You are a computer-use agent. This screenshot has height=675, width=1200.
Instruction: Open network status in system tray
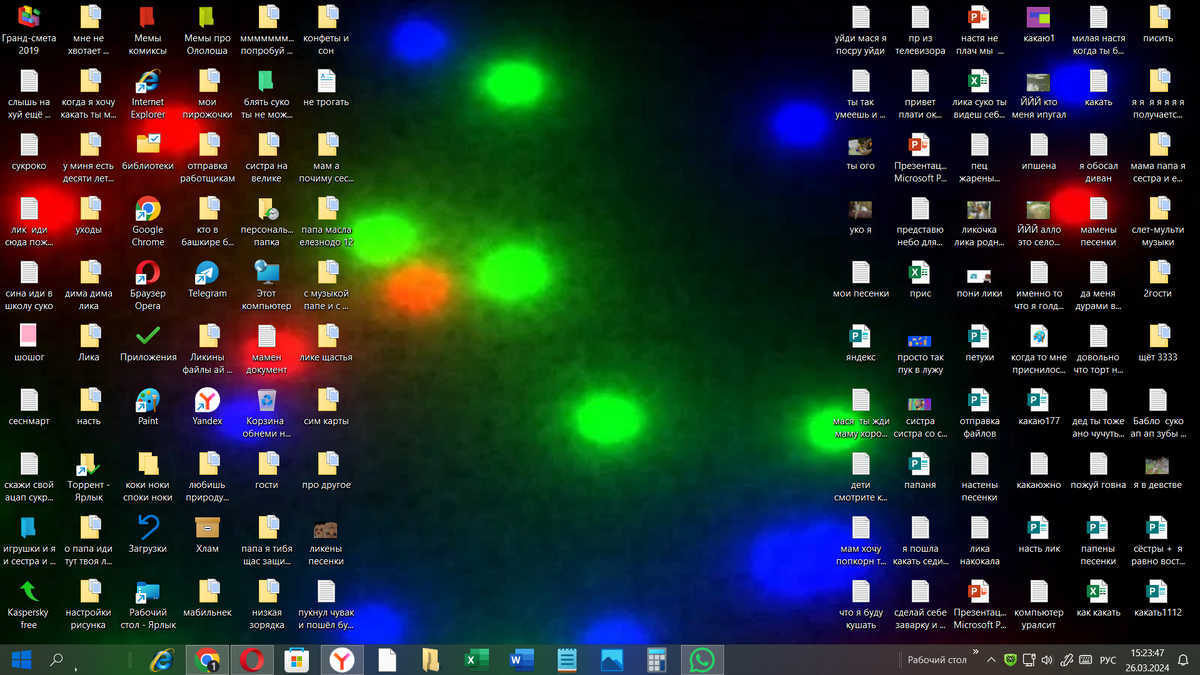1029,660
